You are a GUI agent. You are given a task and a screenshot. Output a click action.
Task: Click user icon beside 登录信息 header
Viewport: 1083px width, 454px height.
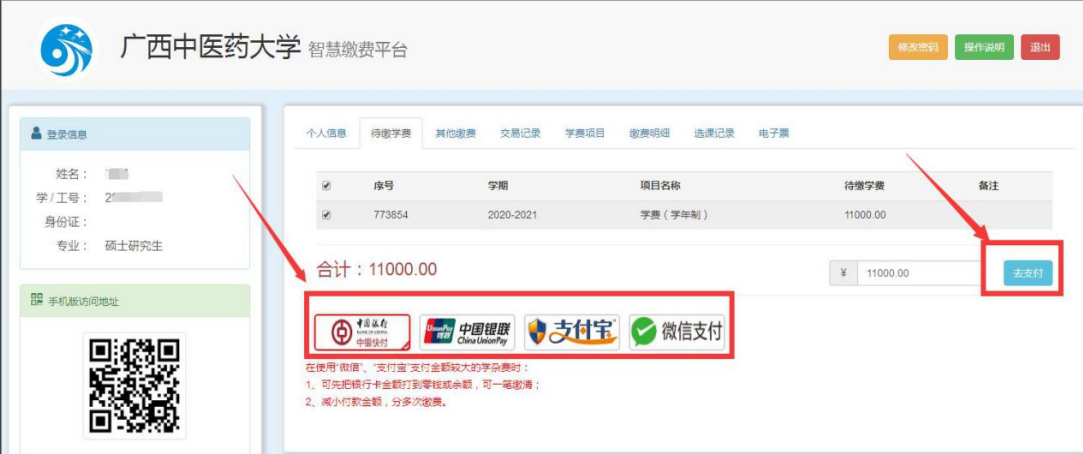(37, 134)
